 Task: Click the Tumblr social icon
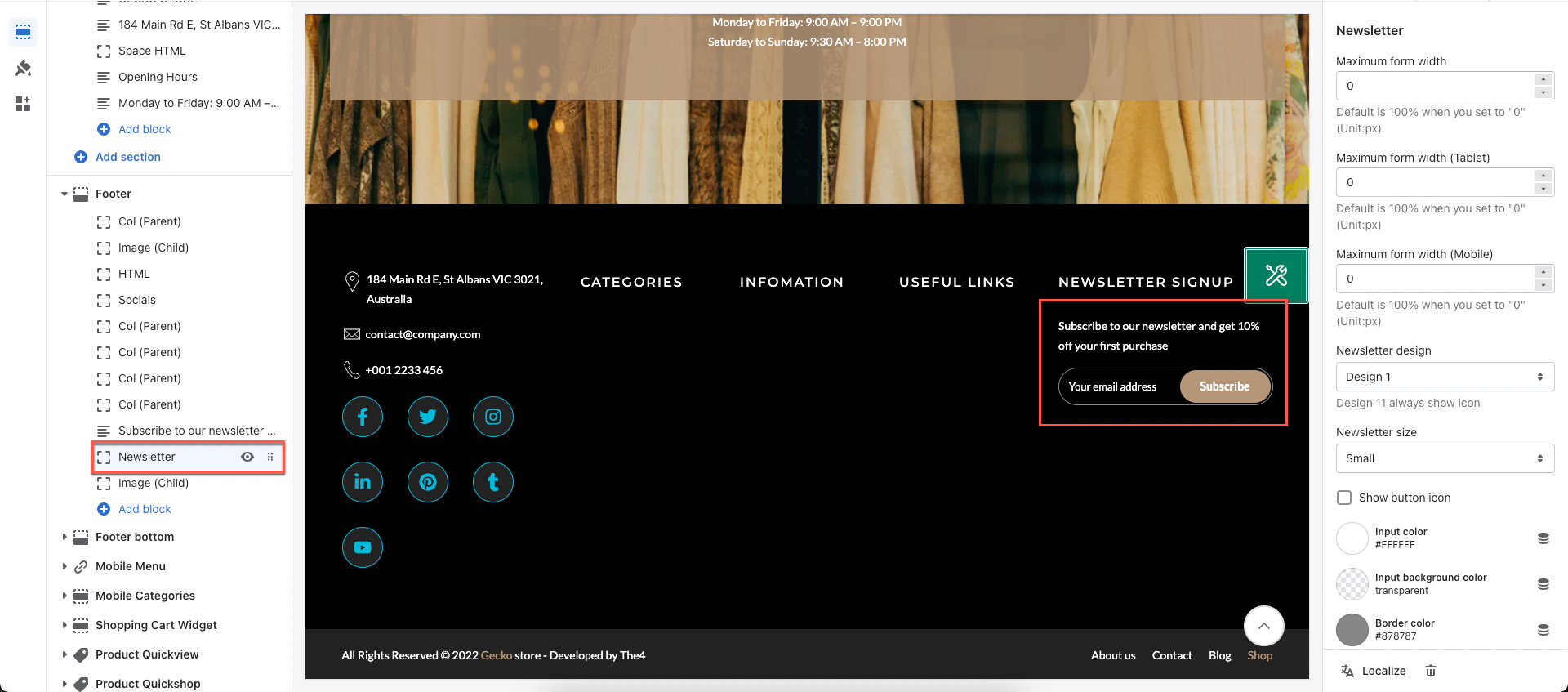pos(493,482)
